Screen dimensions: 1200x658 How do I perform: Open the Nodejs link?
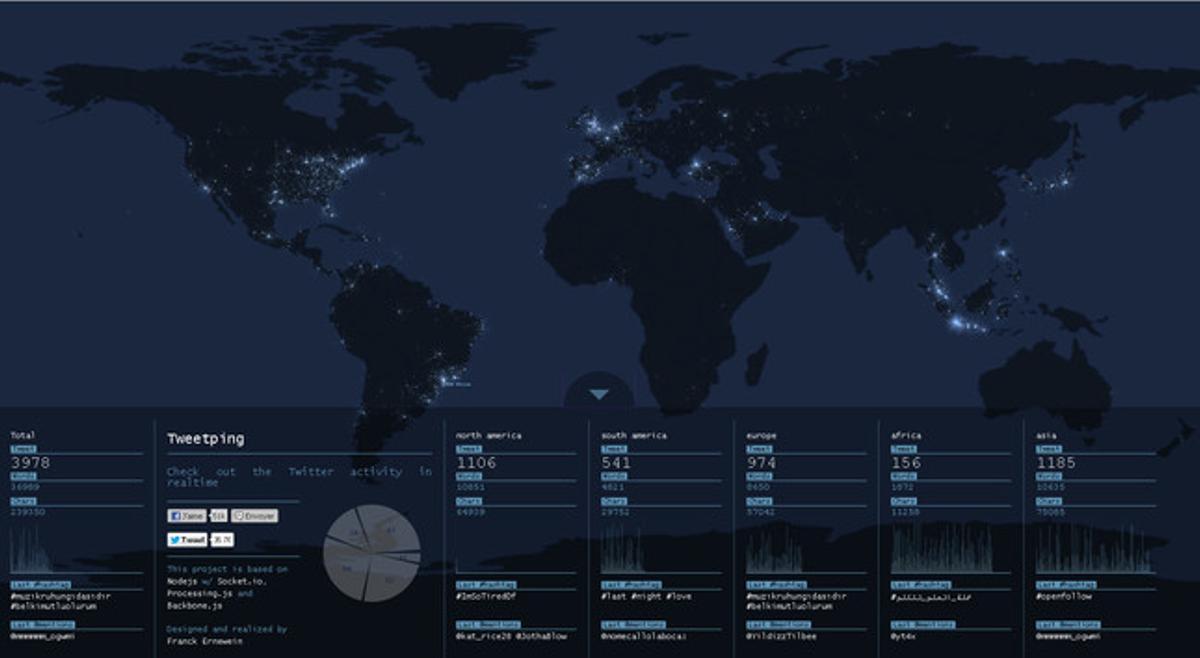pos(182,581)
